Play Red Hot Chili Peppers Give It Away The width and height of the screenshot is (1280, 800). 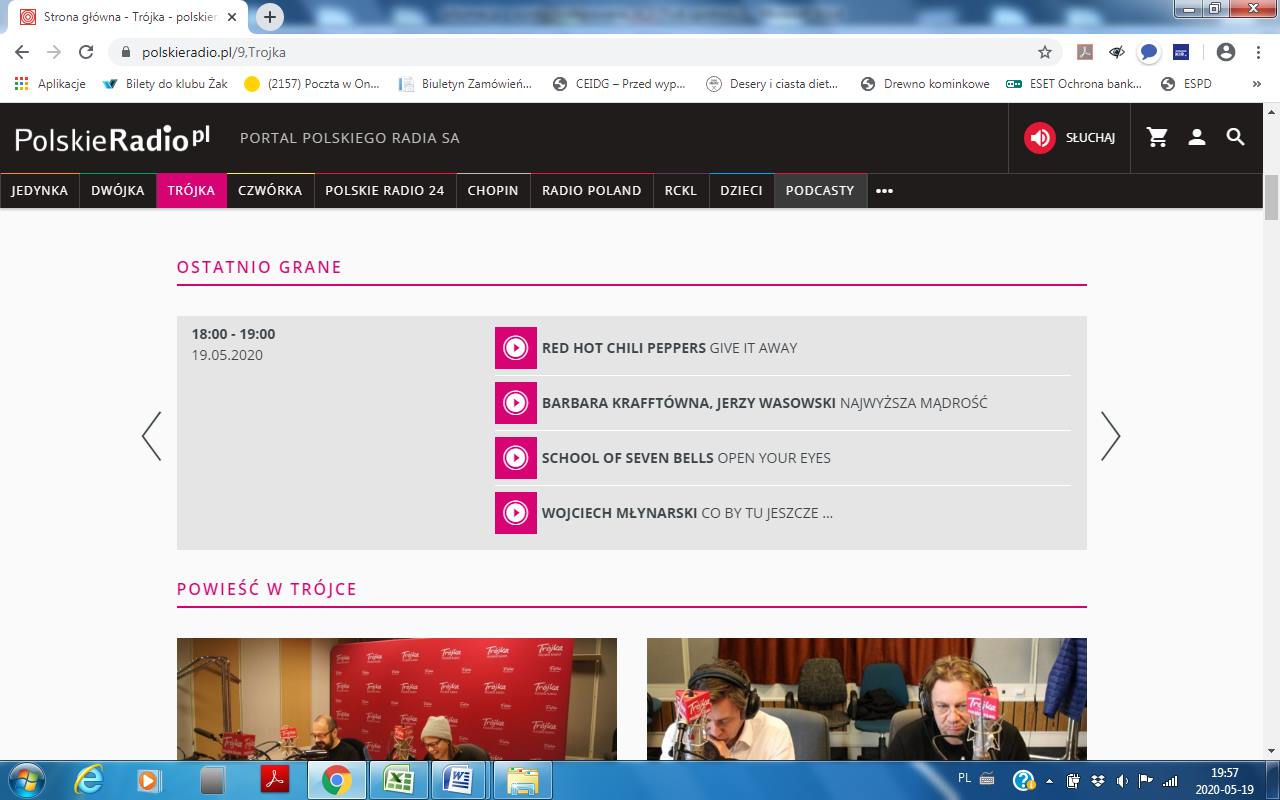(516, 348)
